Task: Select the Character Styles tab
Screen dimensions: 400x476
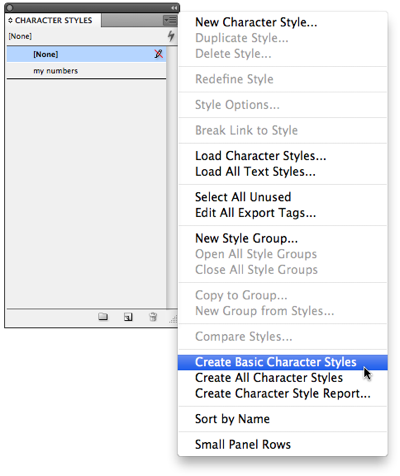Action: (x=53, y=20)
